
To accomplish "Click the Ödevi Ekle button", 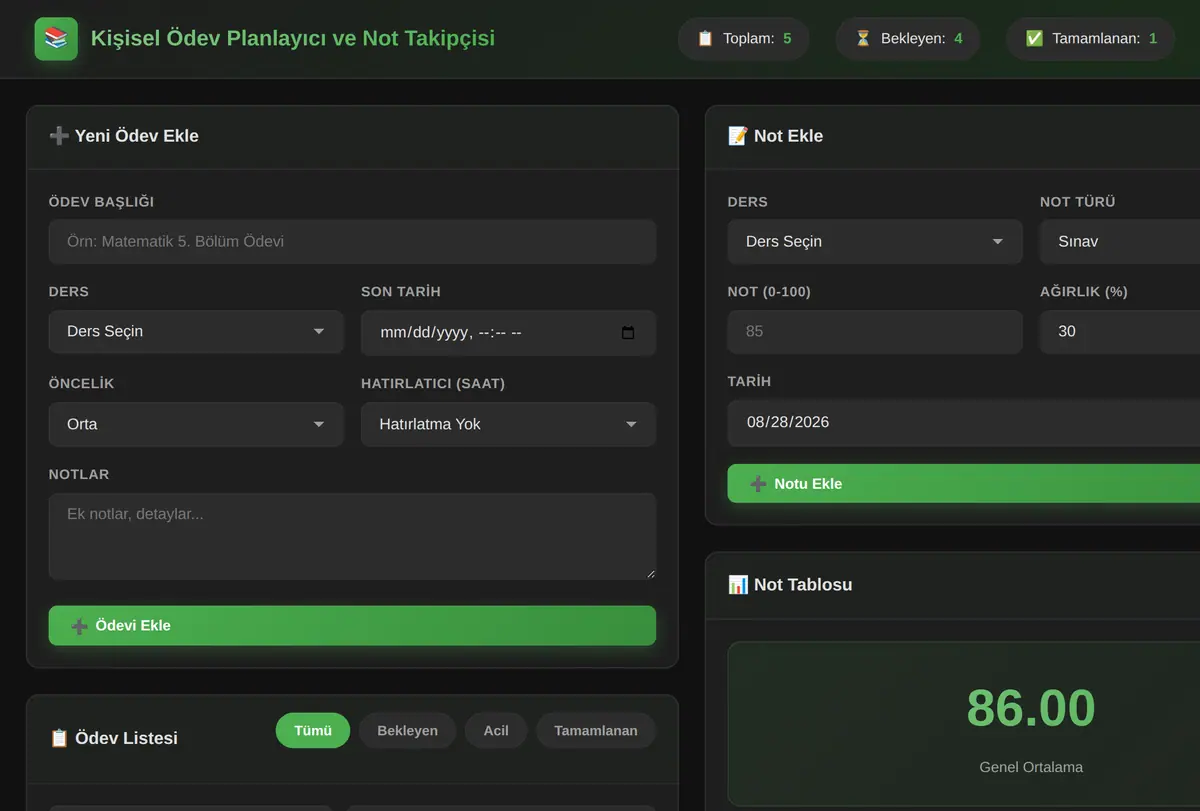I will [352, 626].
